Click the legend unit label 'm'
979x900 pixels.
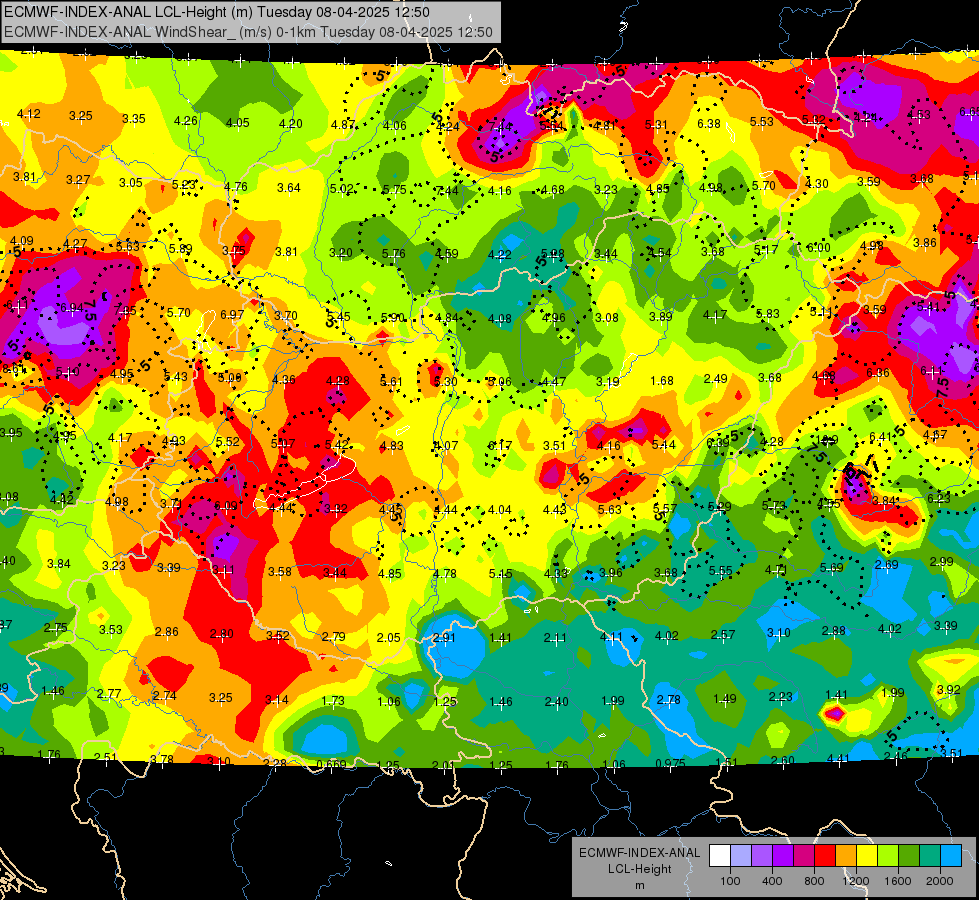[x=639, y=886]
